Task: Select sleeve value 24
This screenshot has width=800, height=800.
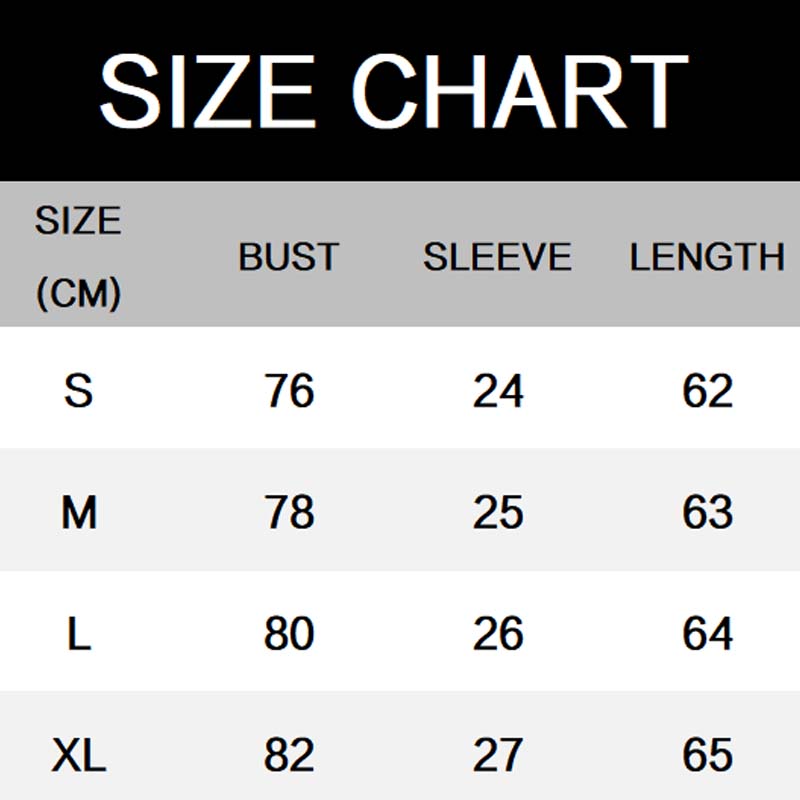Action: click(498, 390)
